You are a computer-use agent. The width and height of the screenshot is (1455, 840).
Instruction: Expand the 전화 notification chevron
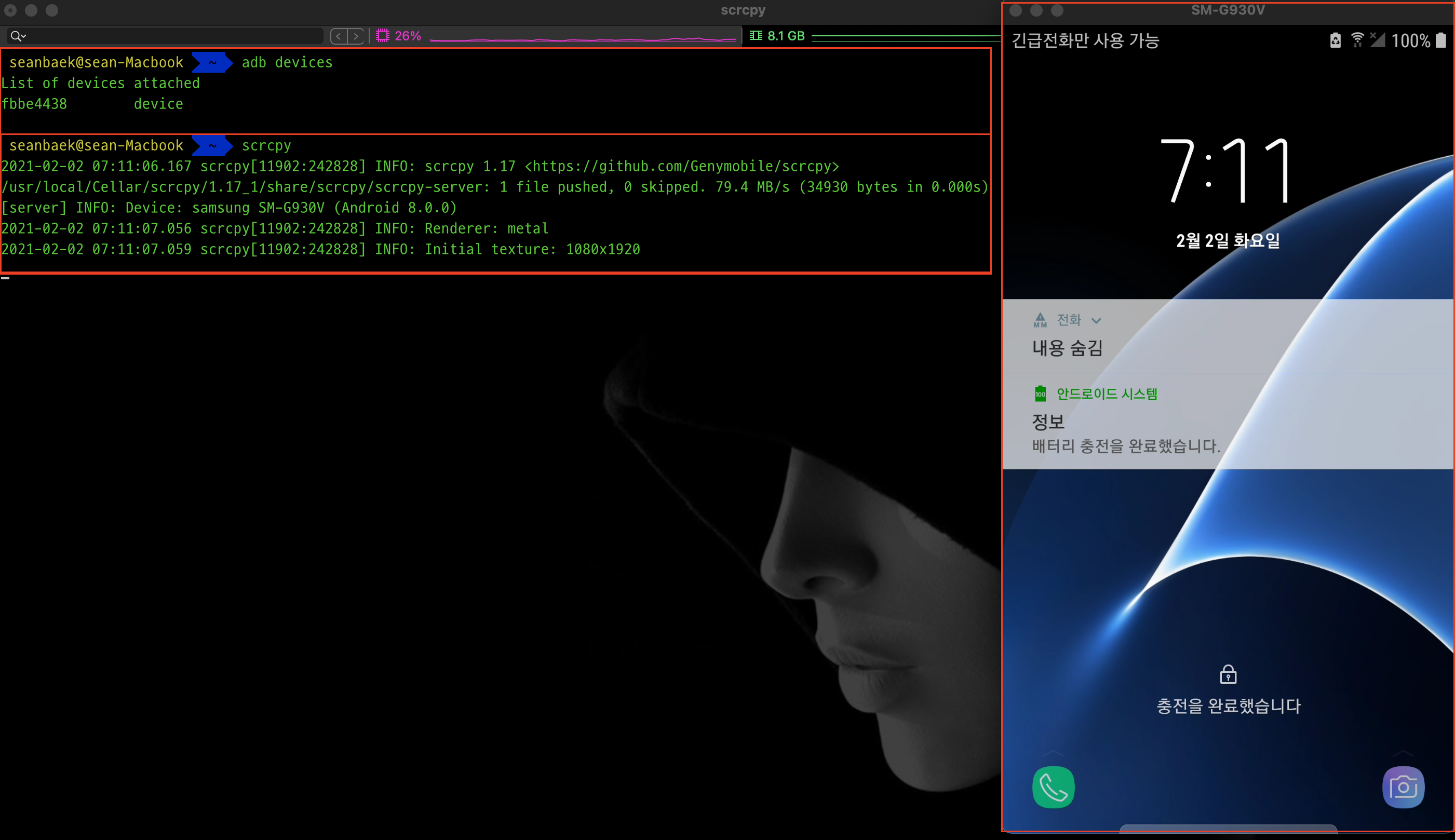pyautogui.click(x=1096, y=320)
